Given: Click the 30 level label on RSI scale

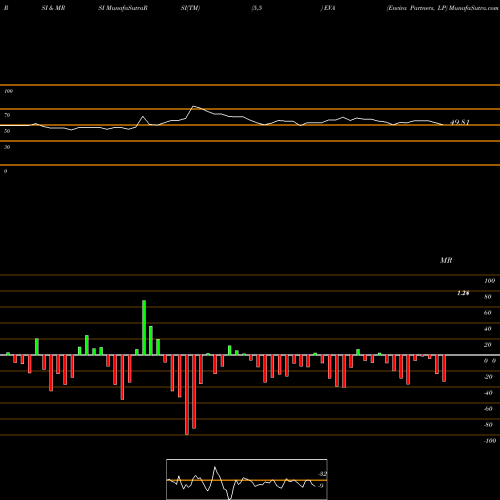Looking at the screenshot, I should 7,147.
